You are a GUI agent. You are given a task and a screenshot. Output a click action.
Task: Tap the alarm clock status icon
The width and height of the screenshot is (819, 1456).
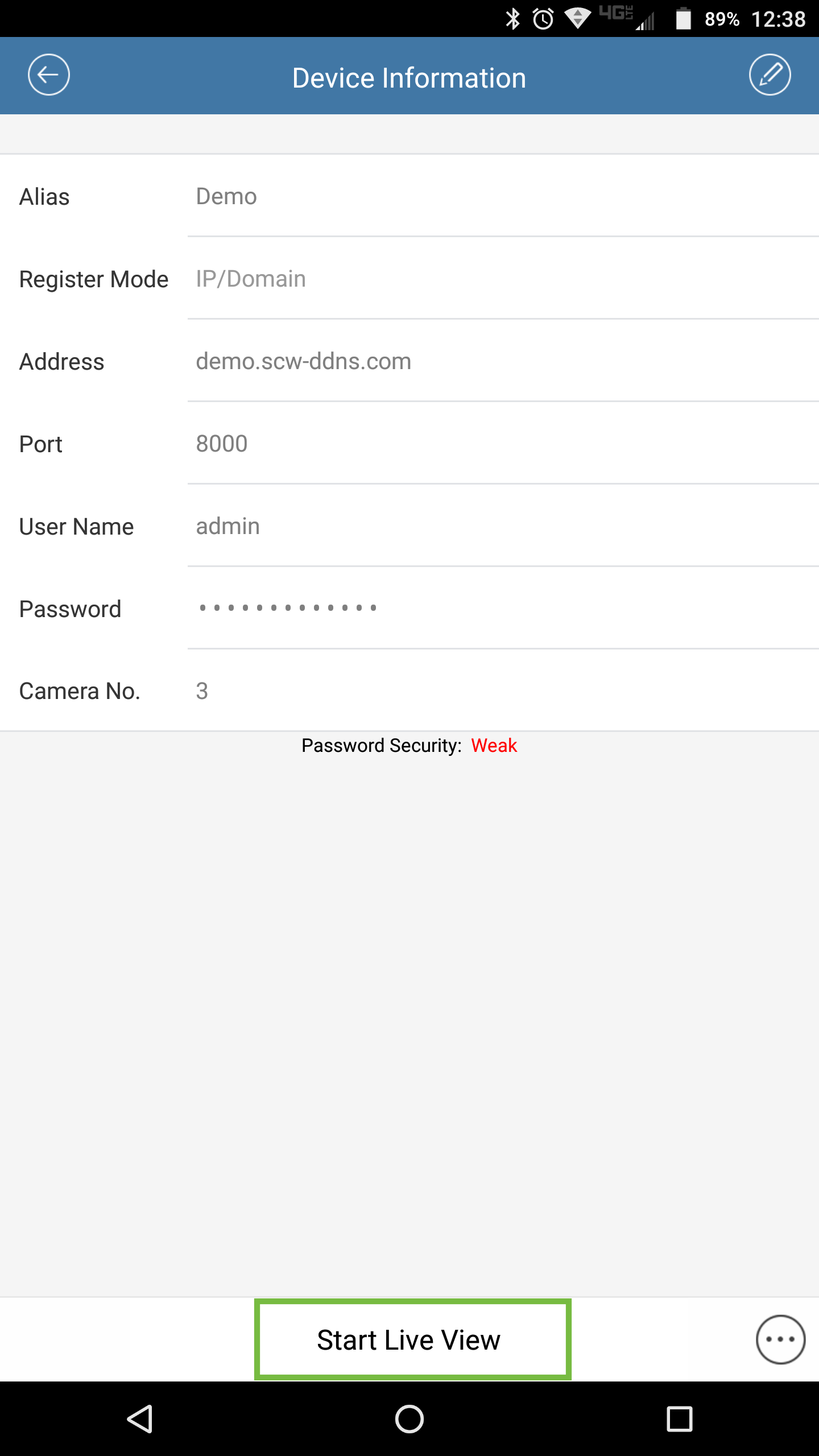pos(543,19)
